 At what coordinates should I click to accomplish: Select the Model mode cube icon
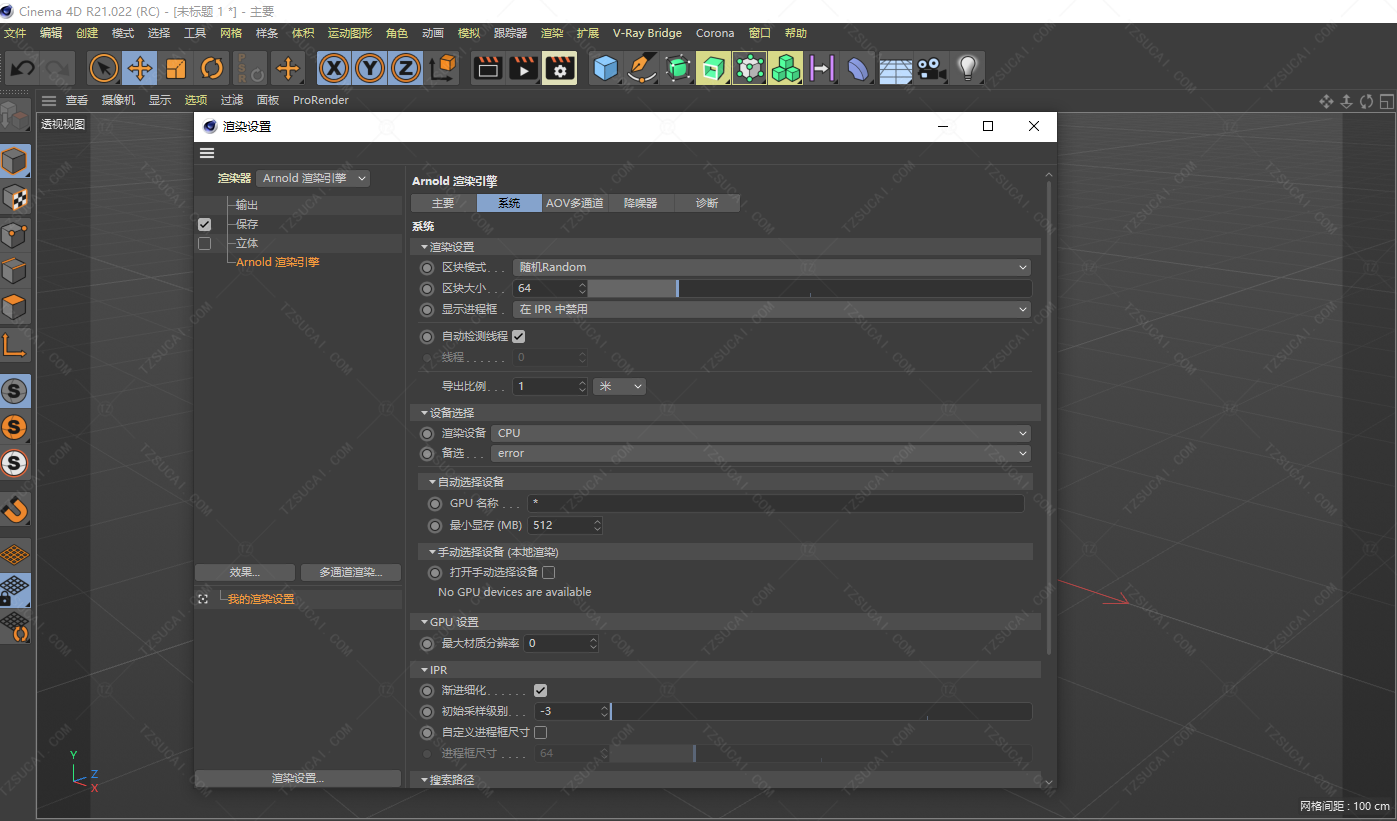pos(15,161)
